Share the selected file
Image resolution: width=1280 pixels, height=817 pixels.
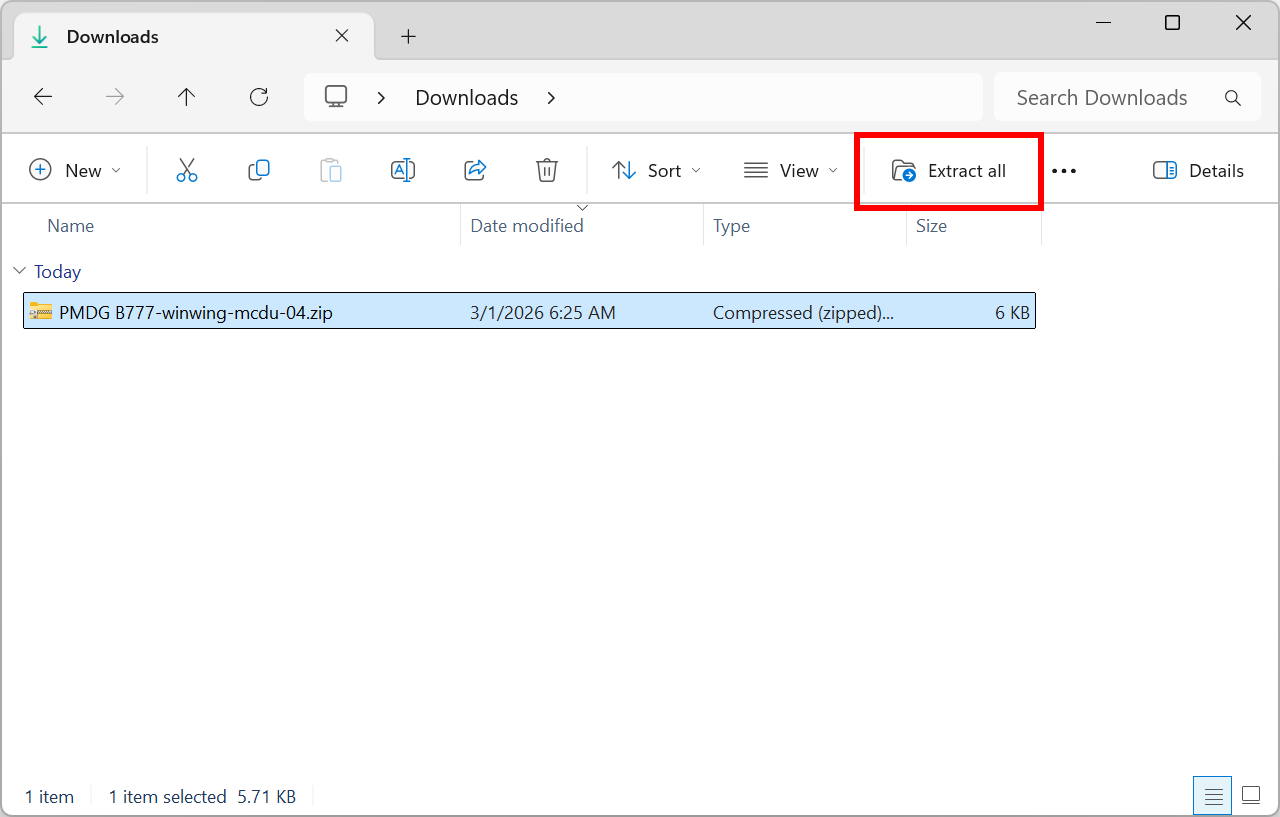(x=475, y=170)
